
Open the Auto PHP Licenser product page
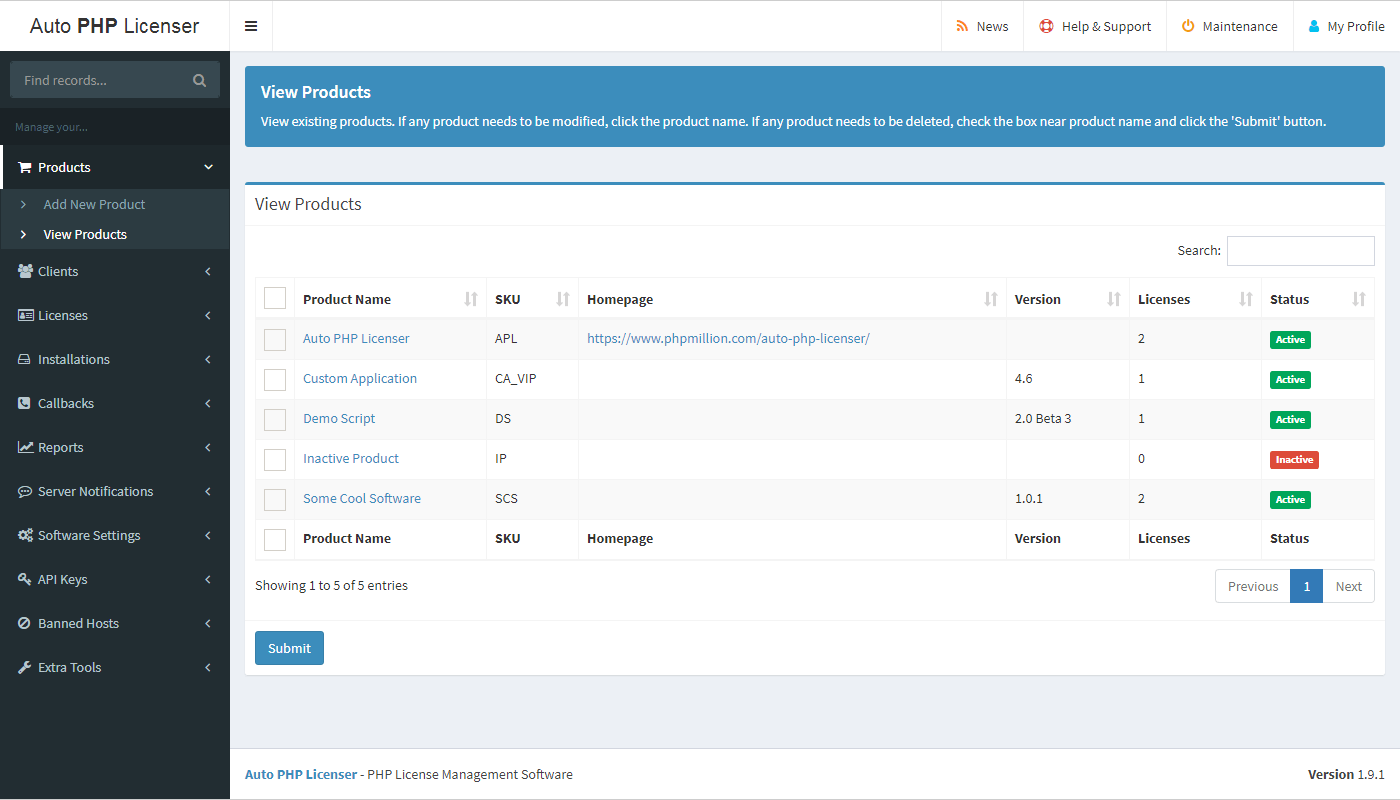pyautogui.click(x=356, y=338)
